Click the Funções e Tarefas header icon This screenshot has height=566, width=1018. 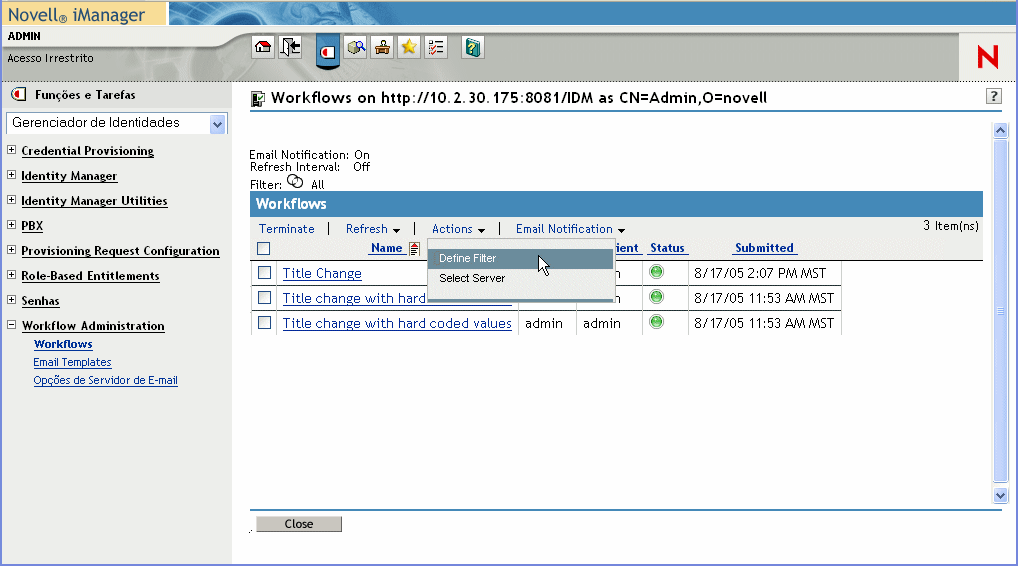point(19,95)
